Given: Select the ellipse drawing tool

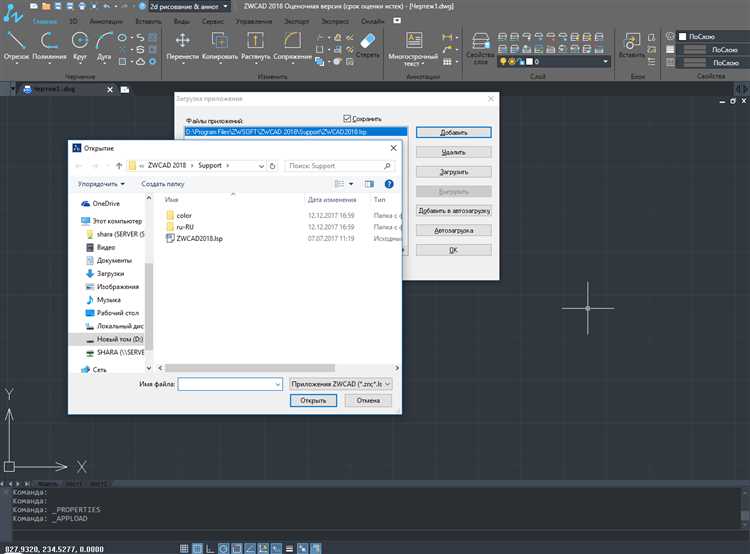Looking at the screenshot, I should [x=122, y=37].
